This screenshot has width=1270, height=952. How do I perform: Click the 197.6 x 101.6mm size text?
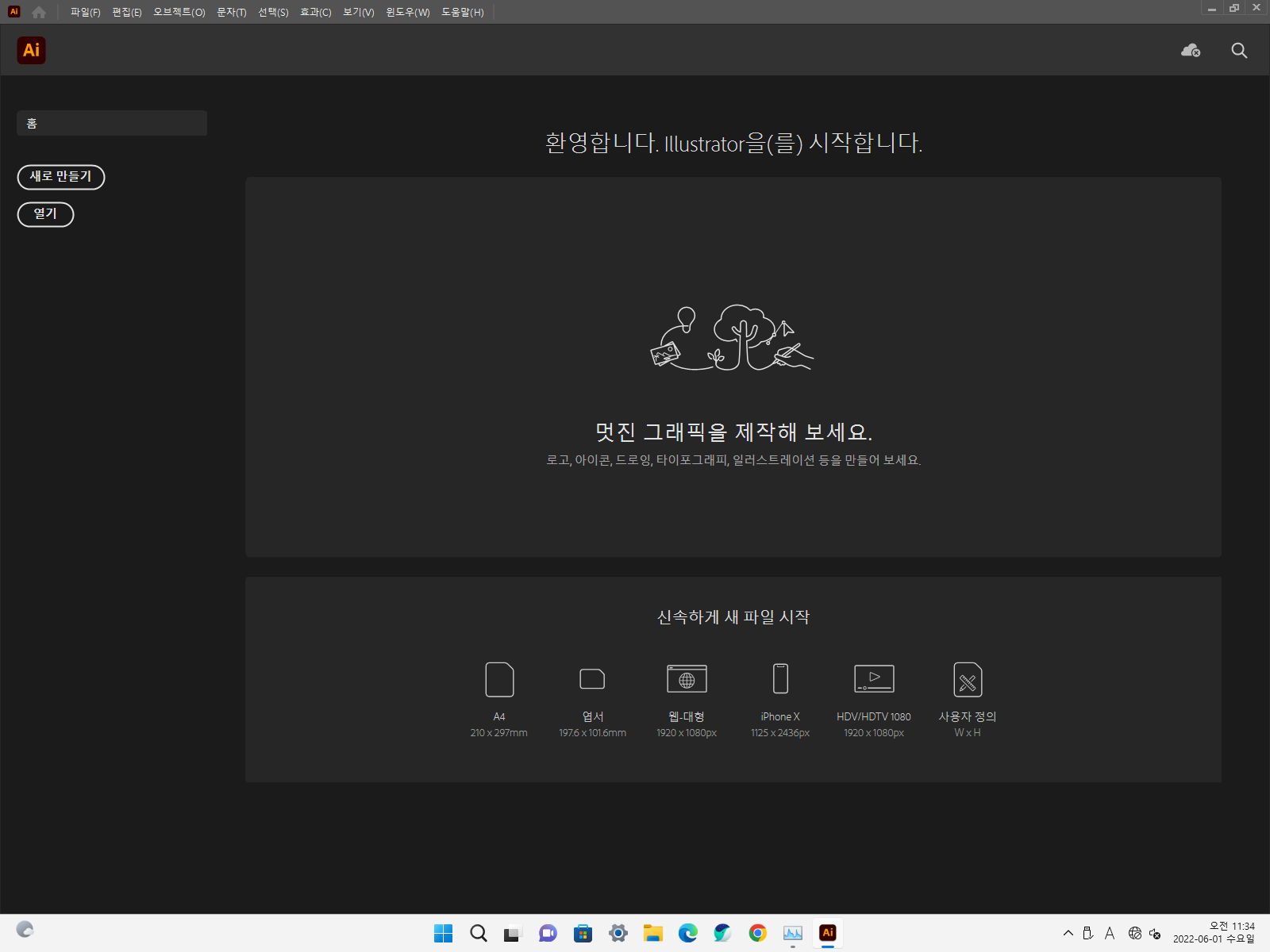tap(592, 733)
